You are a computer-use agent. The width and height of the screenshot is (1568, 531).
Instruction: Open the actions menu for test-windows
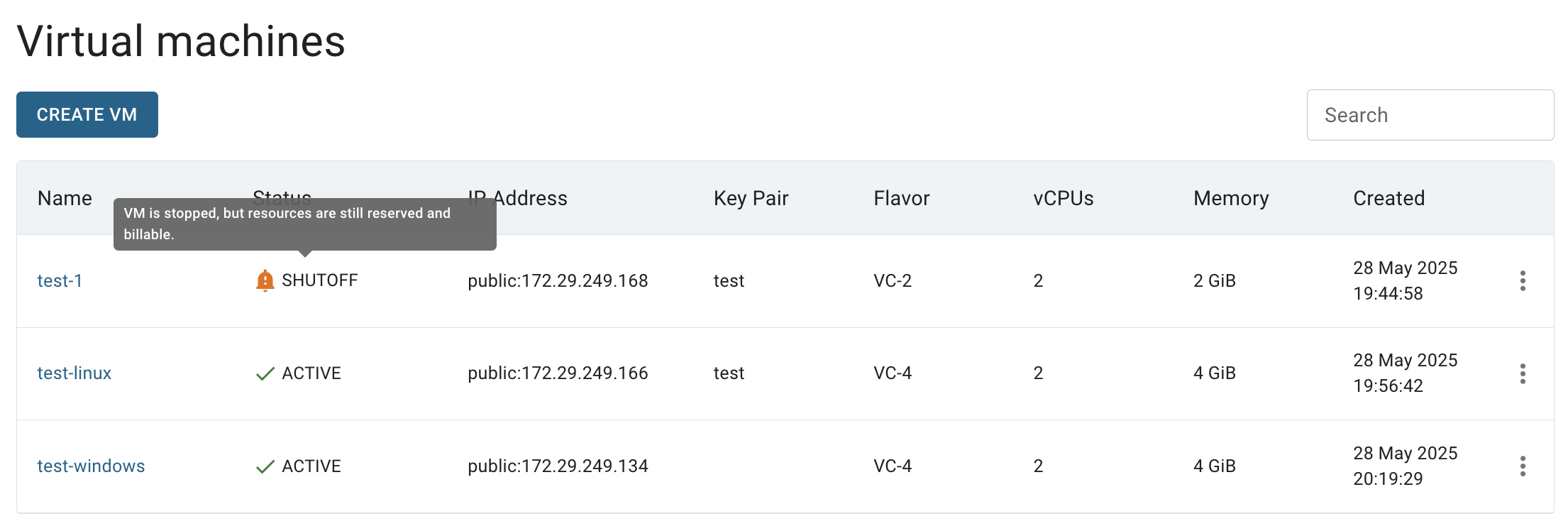pyautogui.click(x=1523, y=466)
